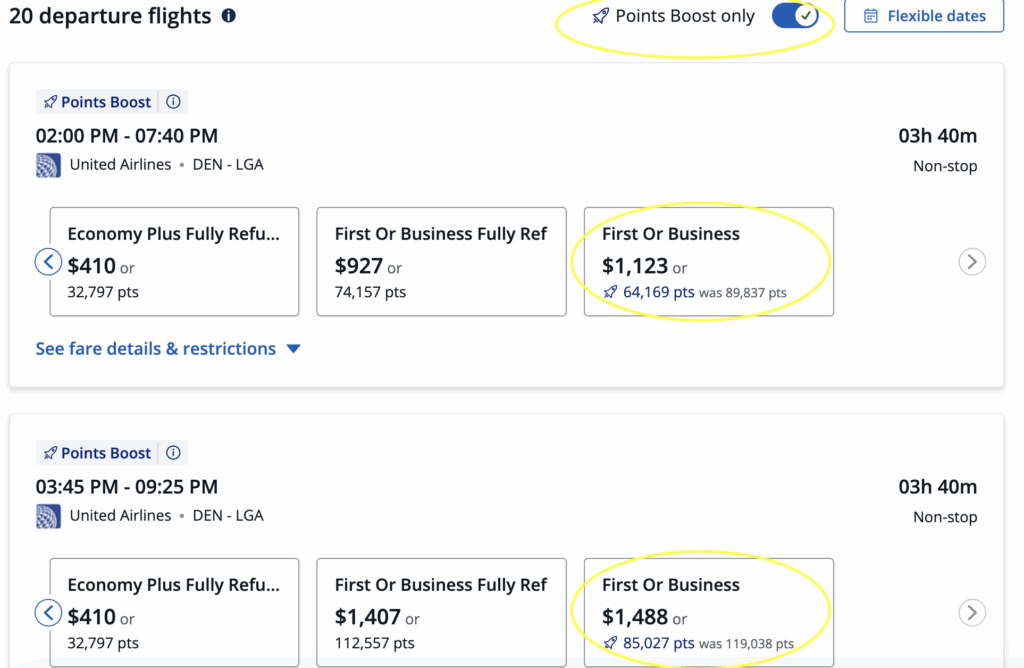Click info icon next to second Points Boost badge
Image resolution: width=1024 pixels, height=668 pixels.
[x=173, y=453]
